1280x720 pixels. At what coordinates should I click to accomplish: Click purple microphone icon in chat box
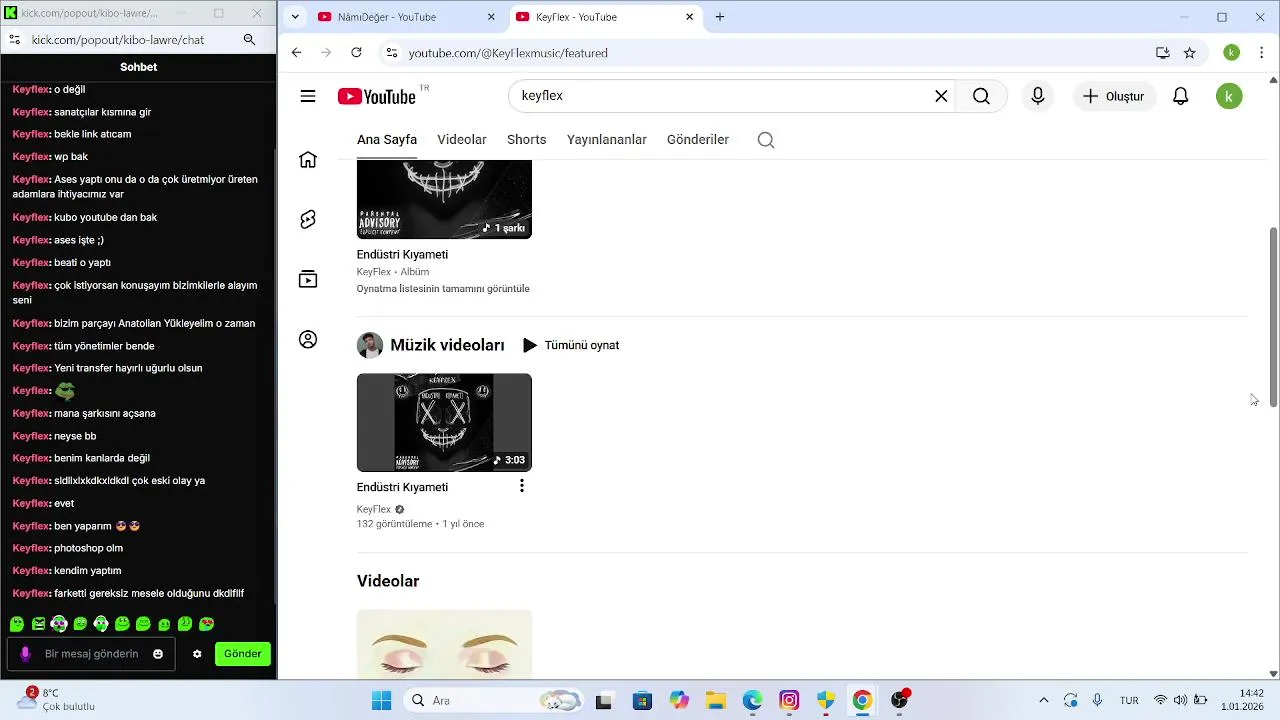(x=25, y=654)
